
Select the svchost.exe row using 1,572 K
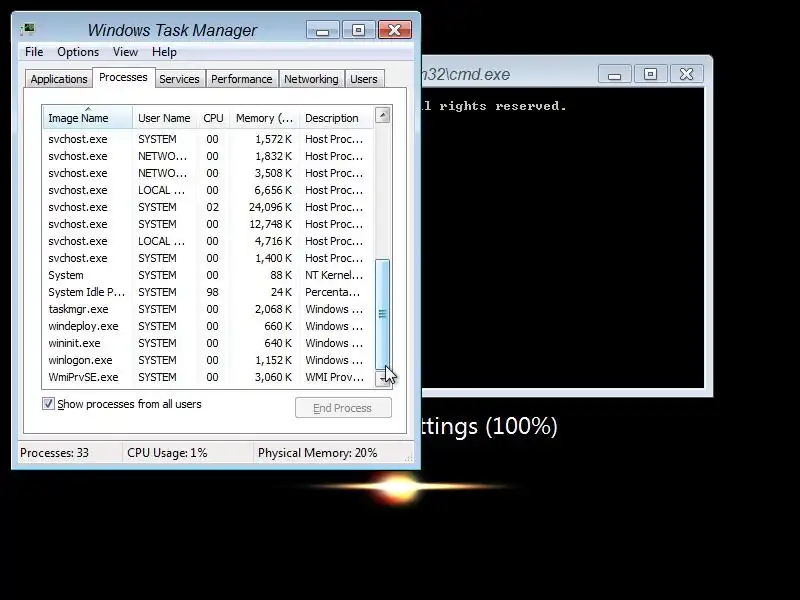pos(208,139)
